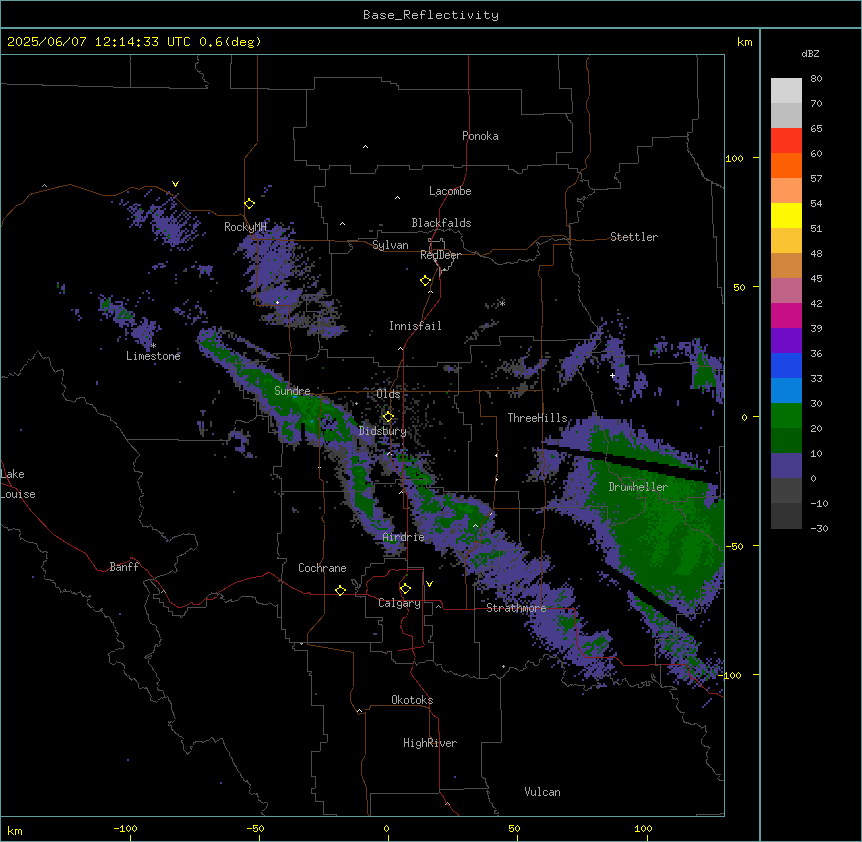Click the Banff label on the map
862x842 pixels.
point(124,567)
